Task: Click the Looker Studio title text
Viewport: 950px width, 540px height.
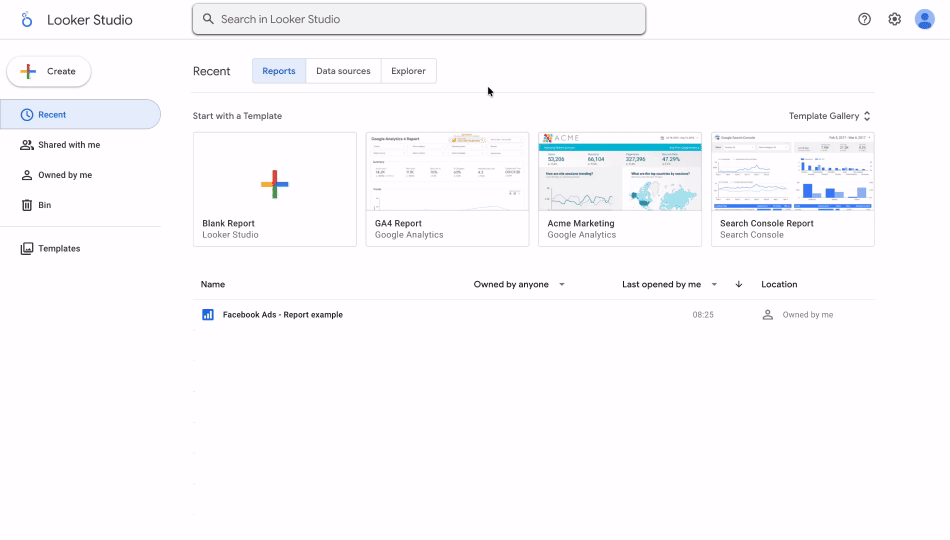Action: click(90, 20)
